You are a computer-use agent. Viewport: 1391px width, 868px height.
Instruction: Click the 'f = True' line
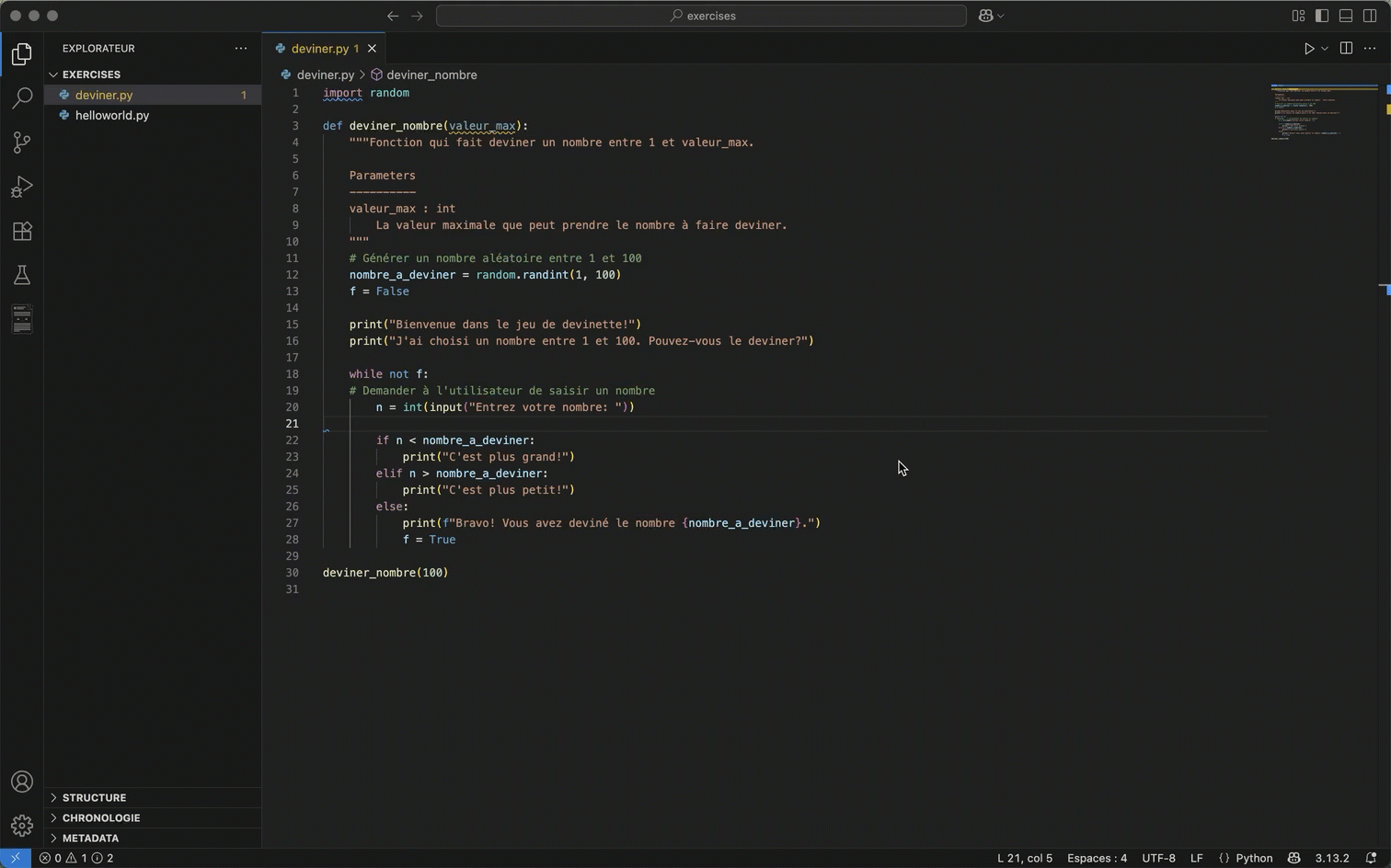pos(429,540)
